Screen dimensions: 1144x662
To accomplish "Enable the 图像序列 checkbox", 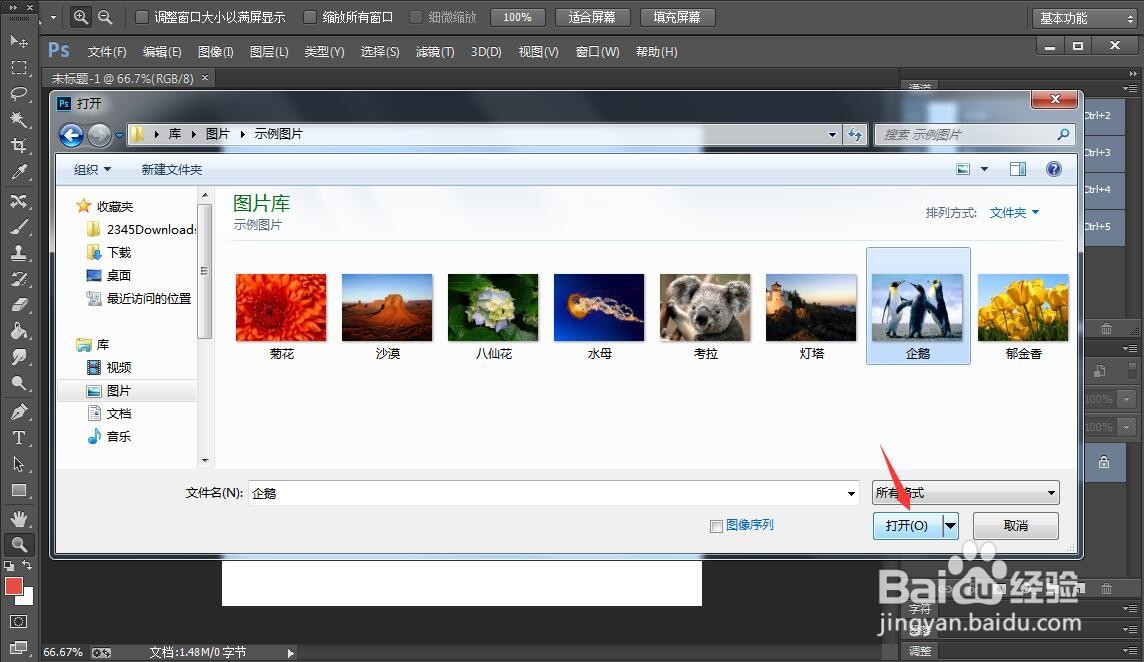I will [x=717, y=525].
